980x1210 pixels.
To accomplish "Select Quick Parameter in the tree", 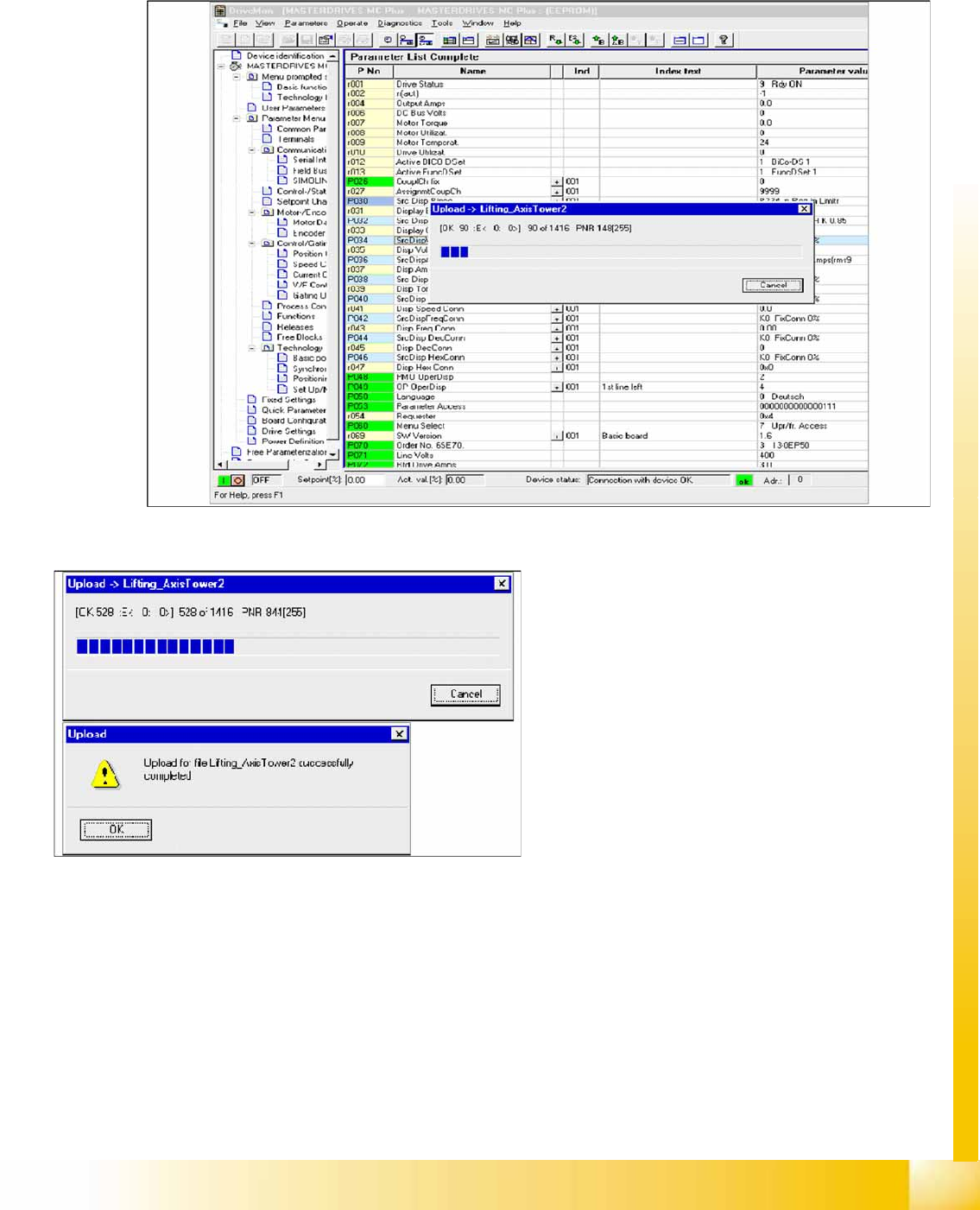I will tap(294, 410).
